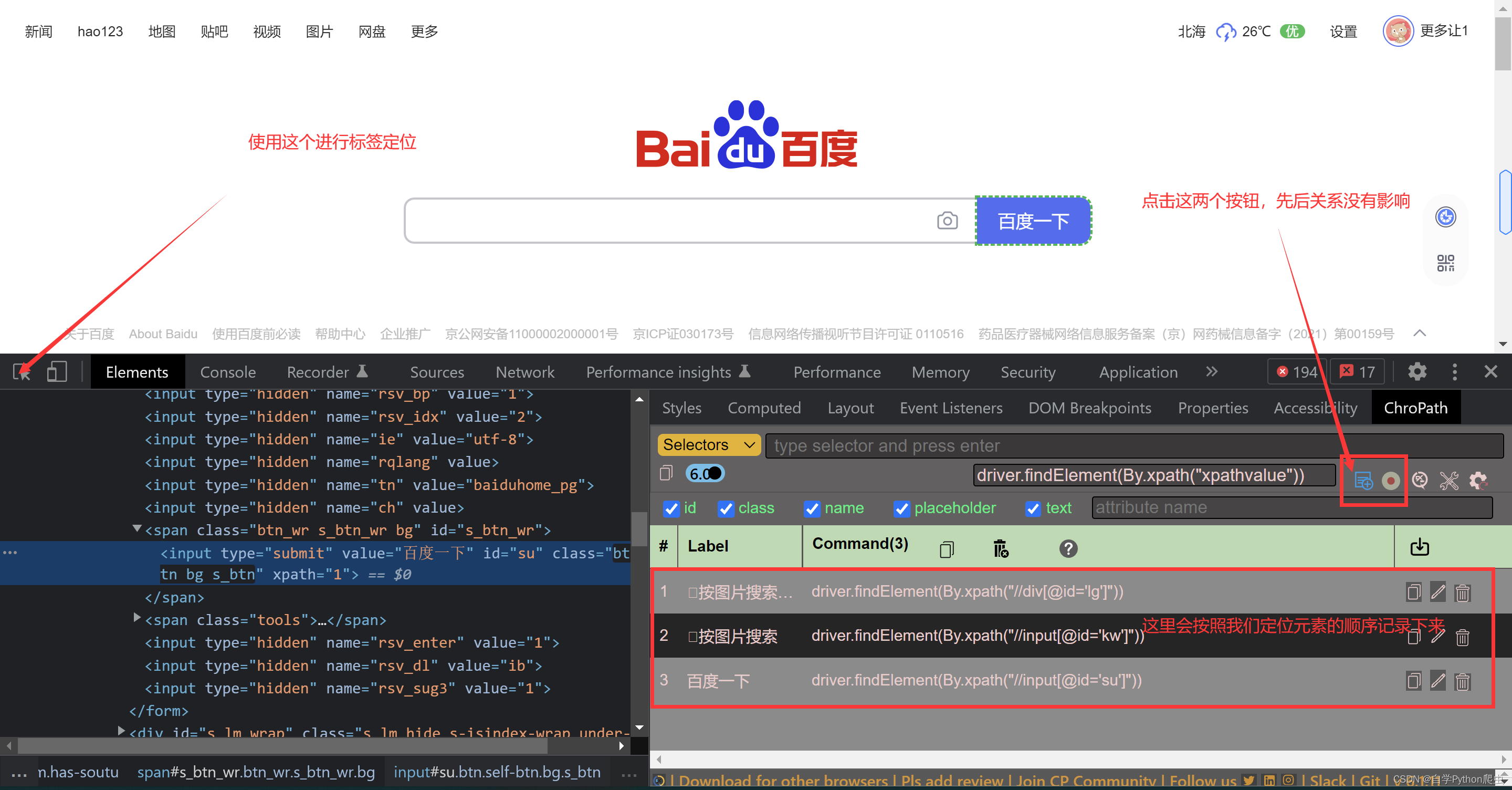Open 更多 menu in Baidu top nav
Viewport: 1512px width, 790px height.
(x=424, y=31)
